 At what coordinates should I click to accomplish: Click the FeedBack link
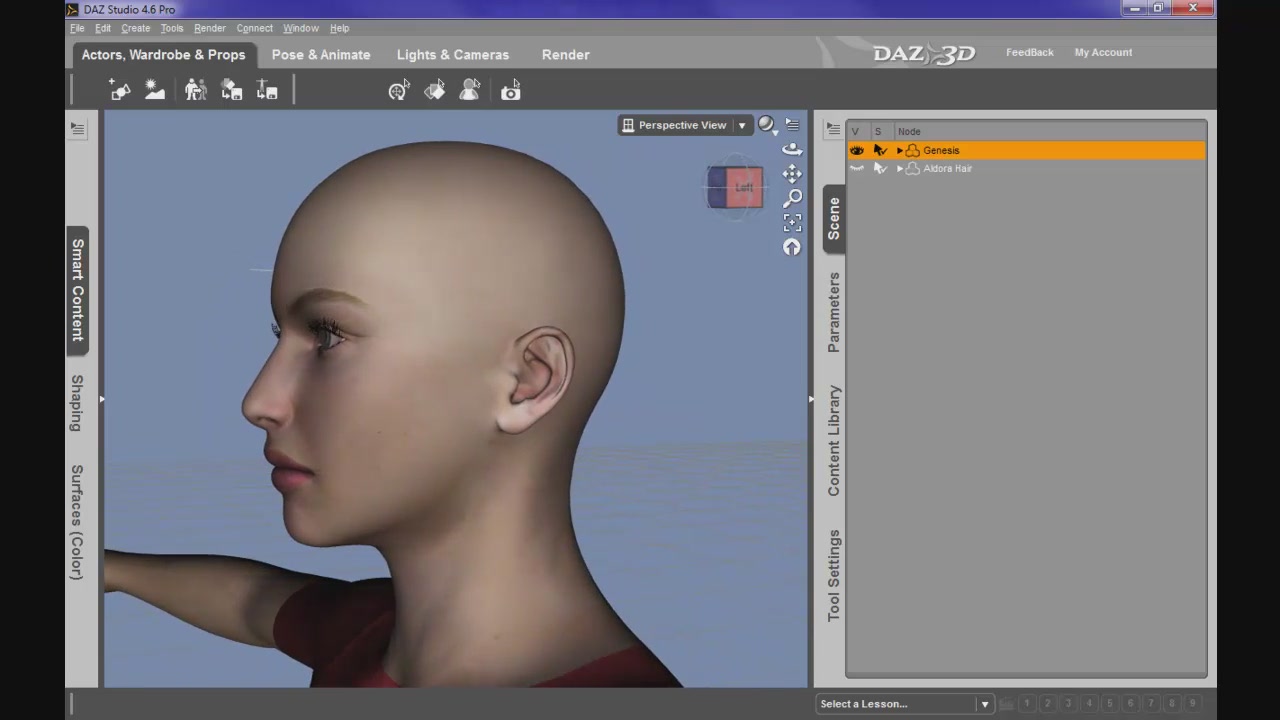1030,52
